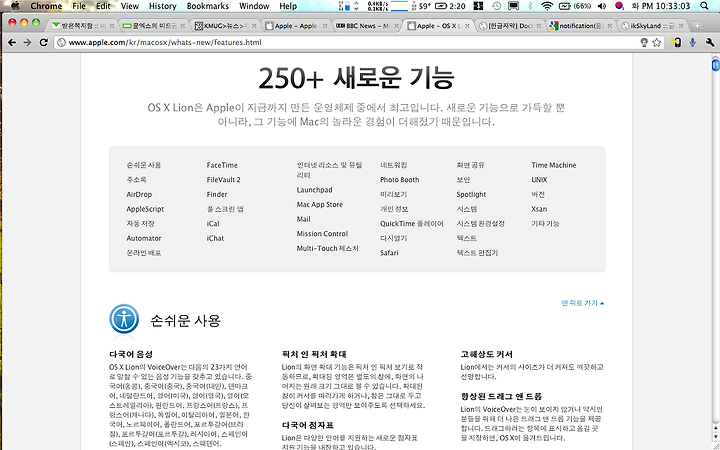This screenshot has height=450, width=720.
Task: Open the Spotlight link
Action: tap(471, 194)
